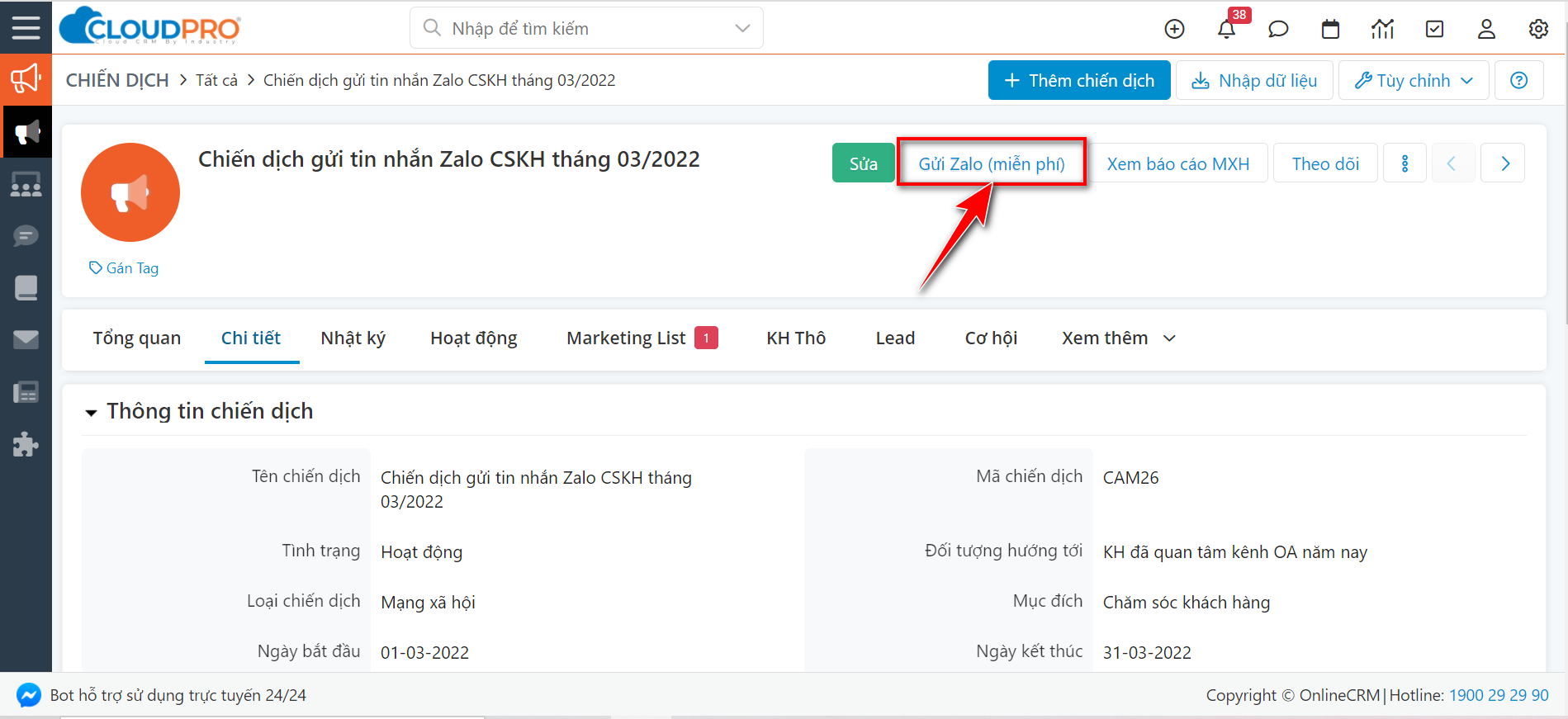Click the green Sửa button
This screenshot has height=719, width=1568.
(x=863, y=163)
